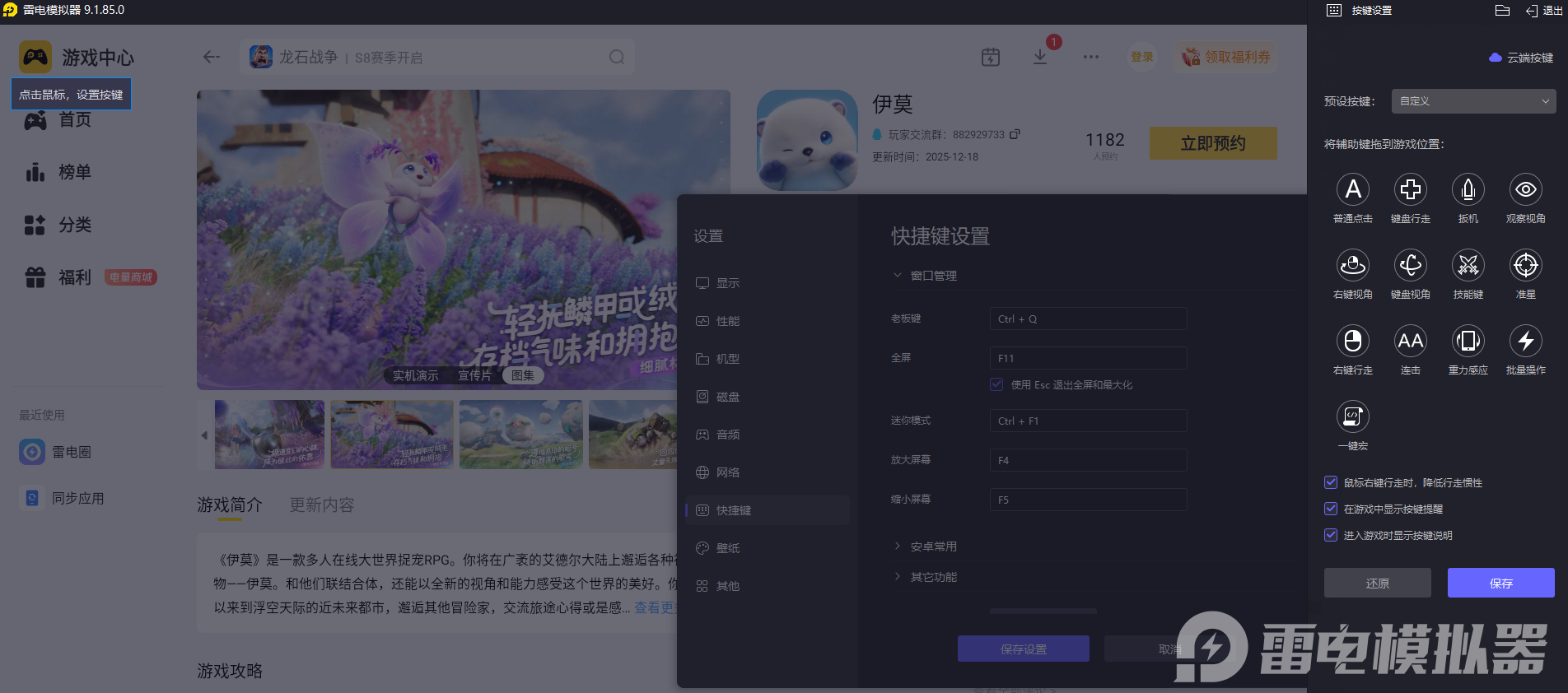
Task: Toggle 在游戏中显示按键提醒 checkbox
Action: point(1330,509)
